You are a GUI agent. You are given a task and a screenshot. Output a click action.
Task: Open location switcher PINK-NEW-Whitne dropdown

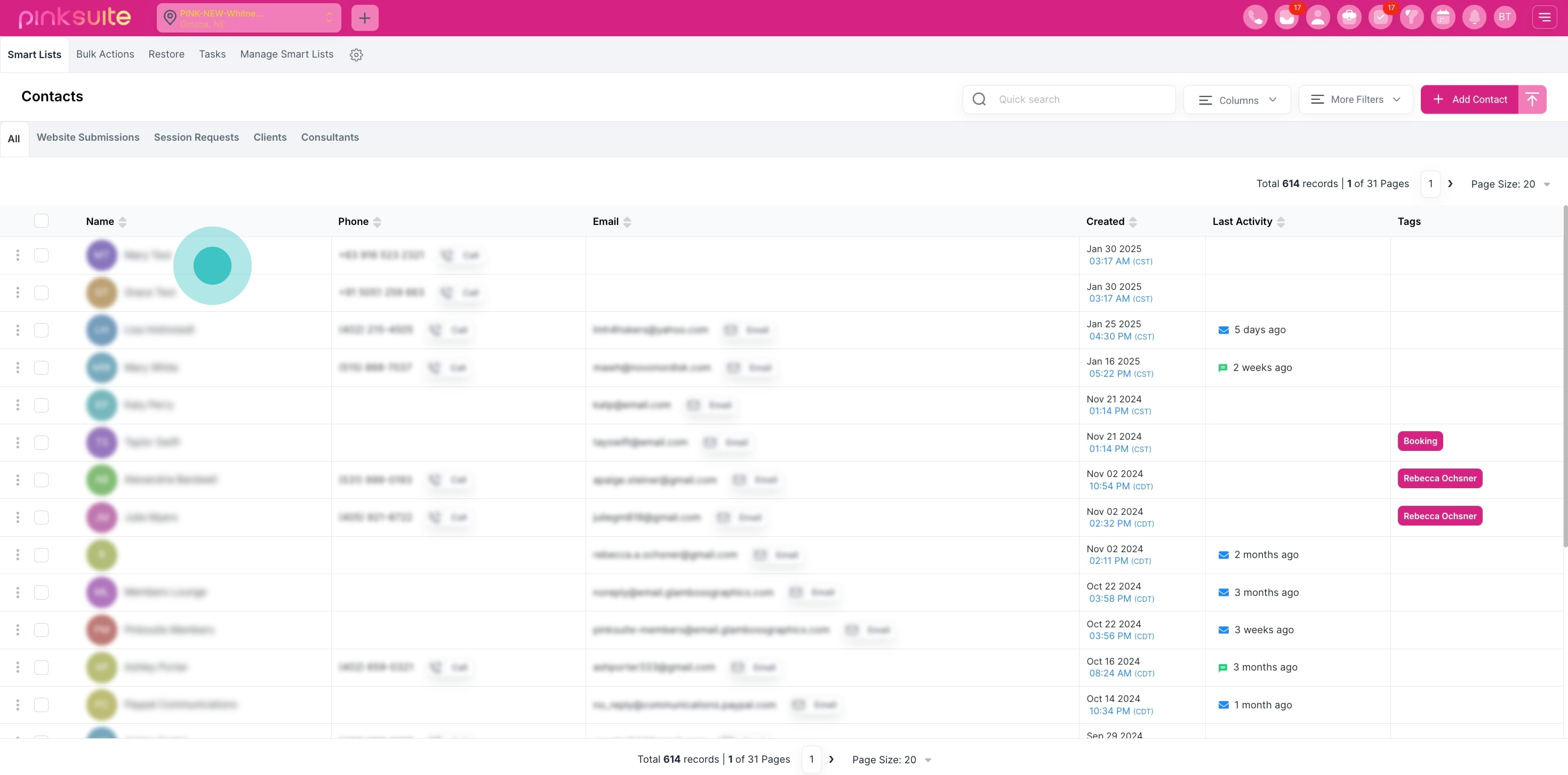coord(249,18)
